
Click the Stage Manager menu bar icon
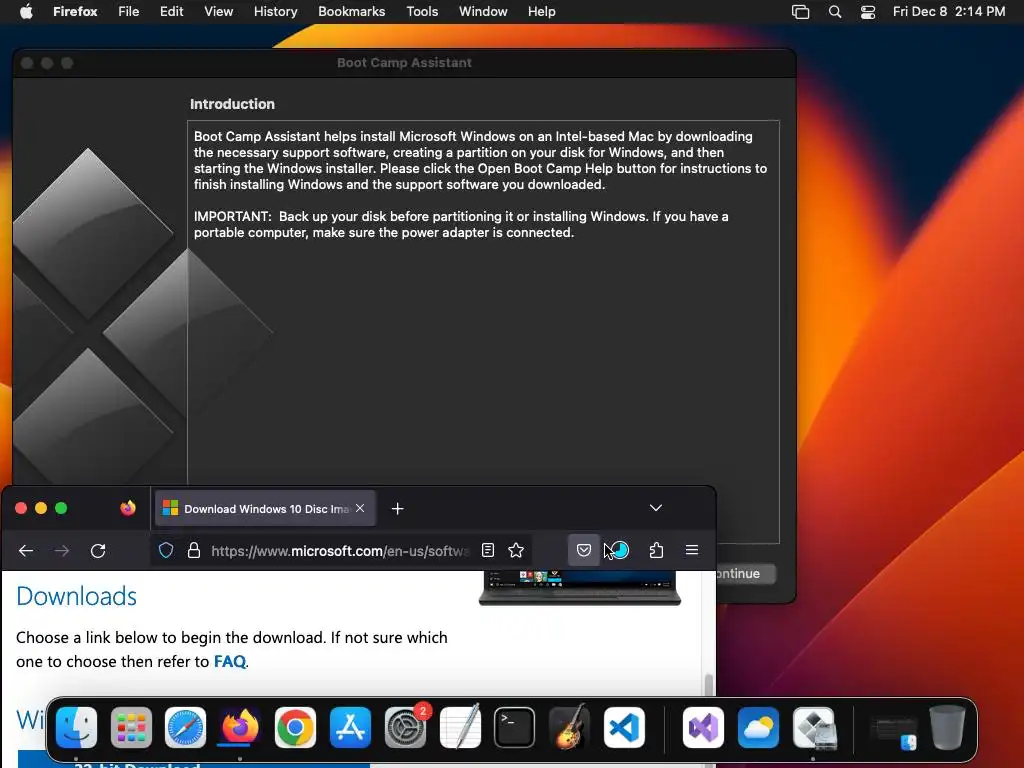[x=801, y=11]
